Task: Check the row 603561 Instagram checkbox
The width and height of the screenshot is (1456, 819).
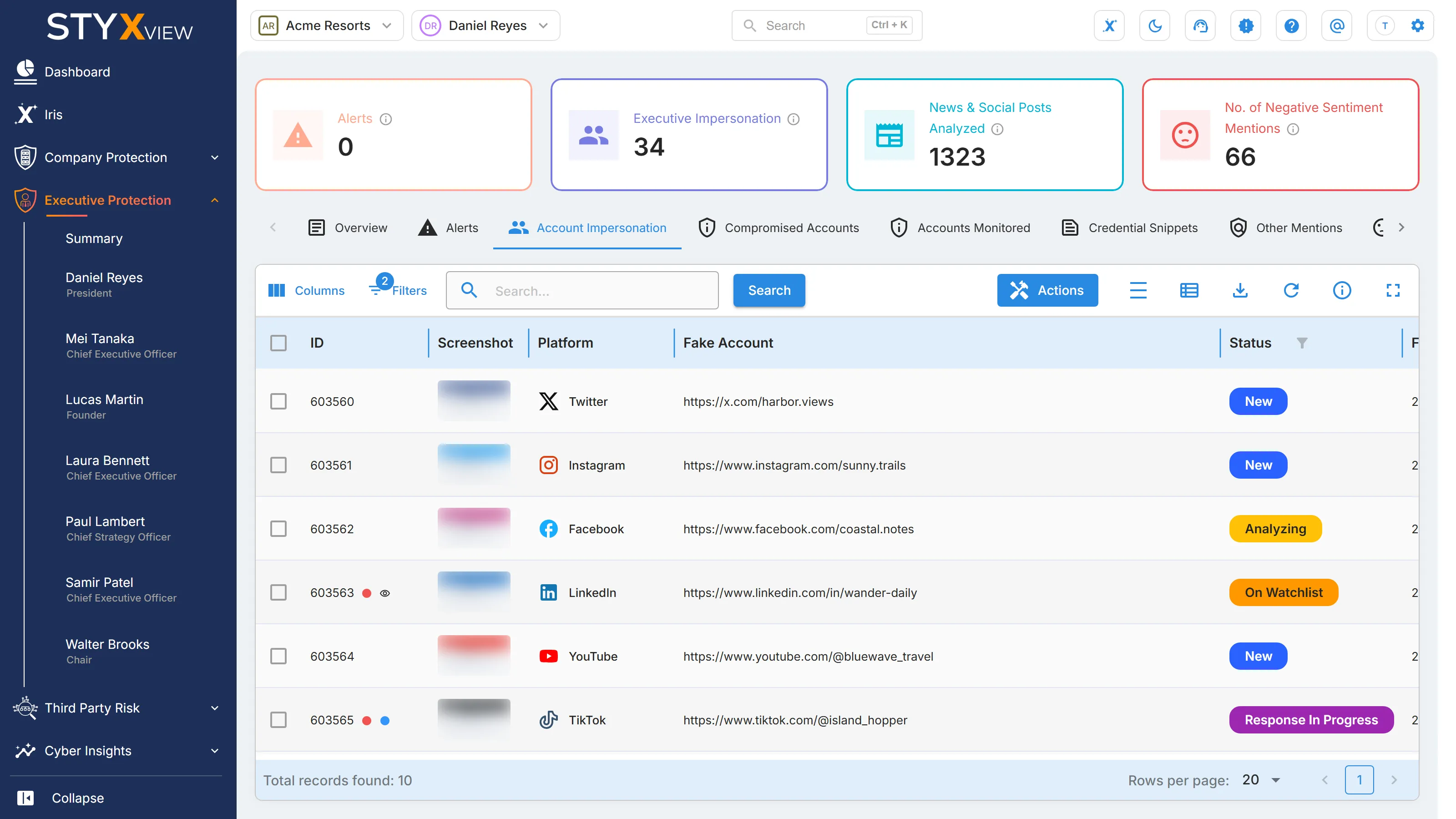Action: coord(278,465)
